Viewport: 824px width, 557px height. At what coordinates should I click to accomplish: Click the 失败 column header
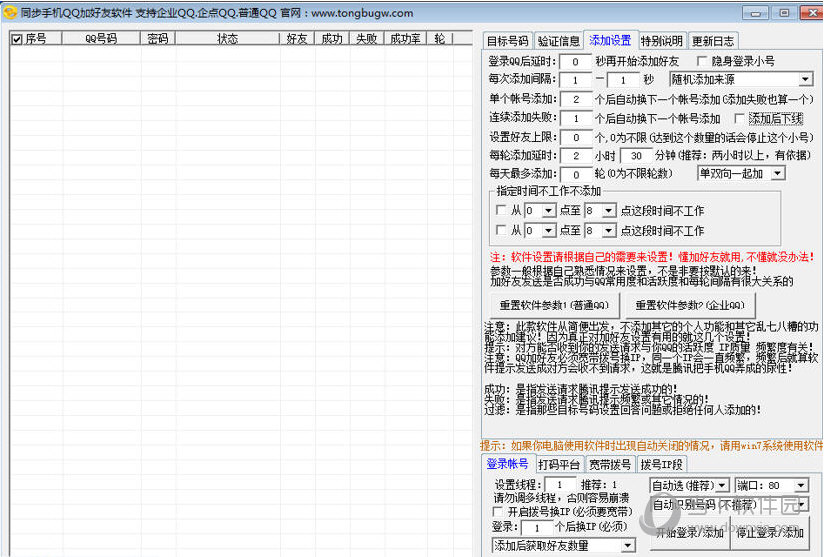coord(366,38)
